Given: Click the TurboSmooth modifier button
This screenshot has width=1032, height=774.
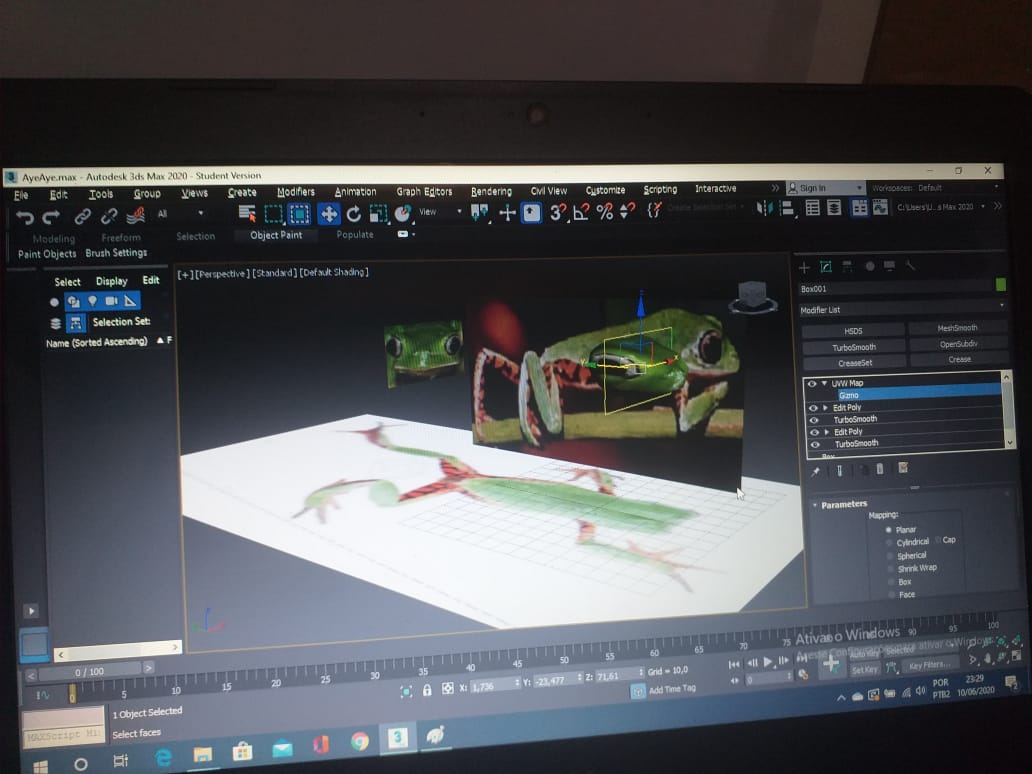Looking at the screenshot, I should point(853,347).
